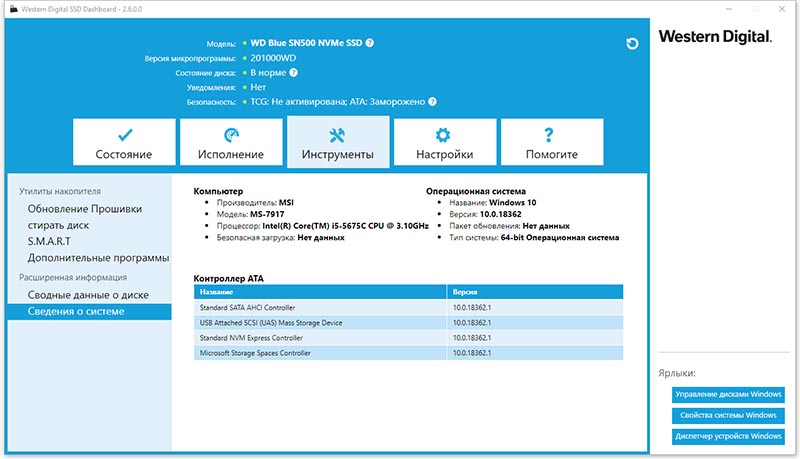This screenshot has width=800, height=459.
Task: Click help icon next to WD Blue SN500 model
Action: pyautogui.click(x=370, y=43)
